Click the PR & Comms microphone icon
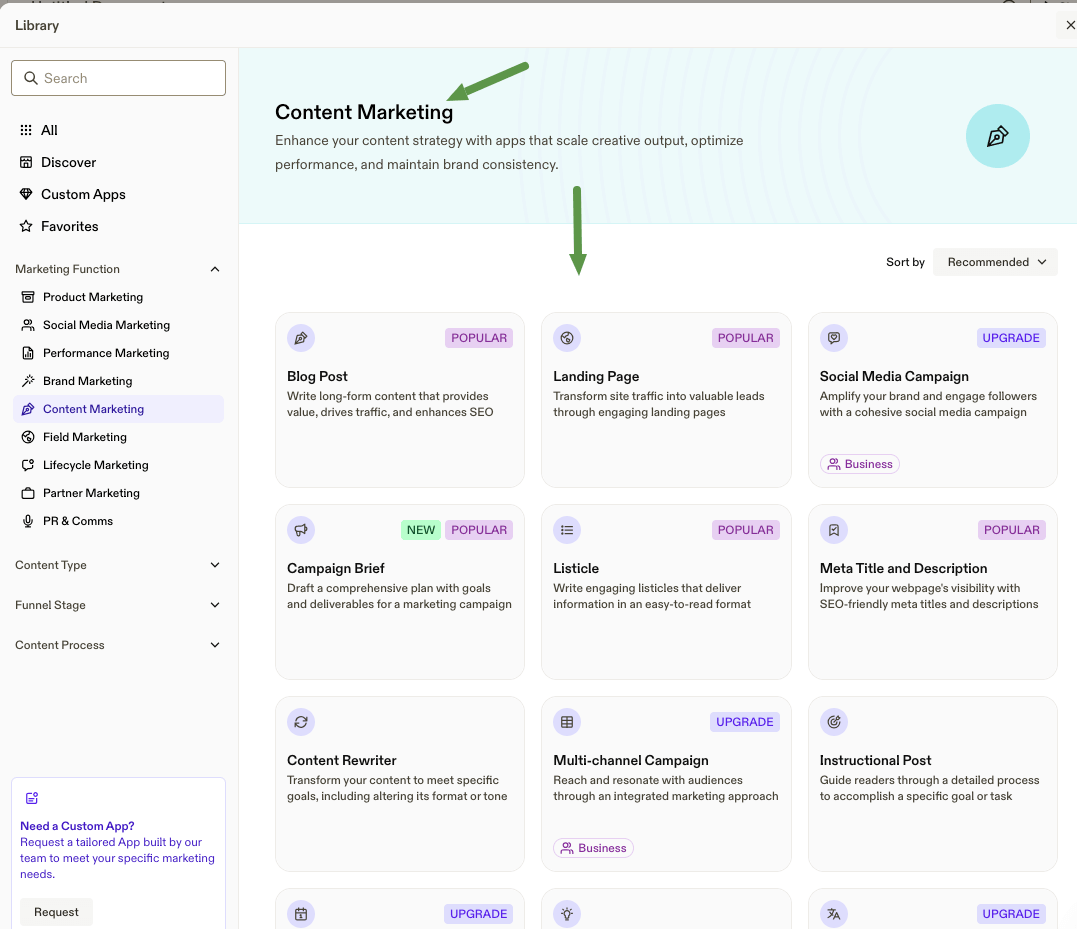 (28, 521)
